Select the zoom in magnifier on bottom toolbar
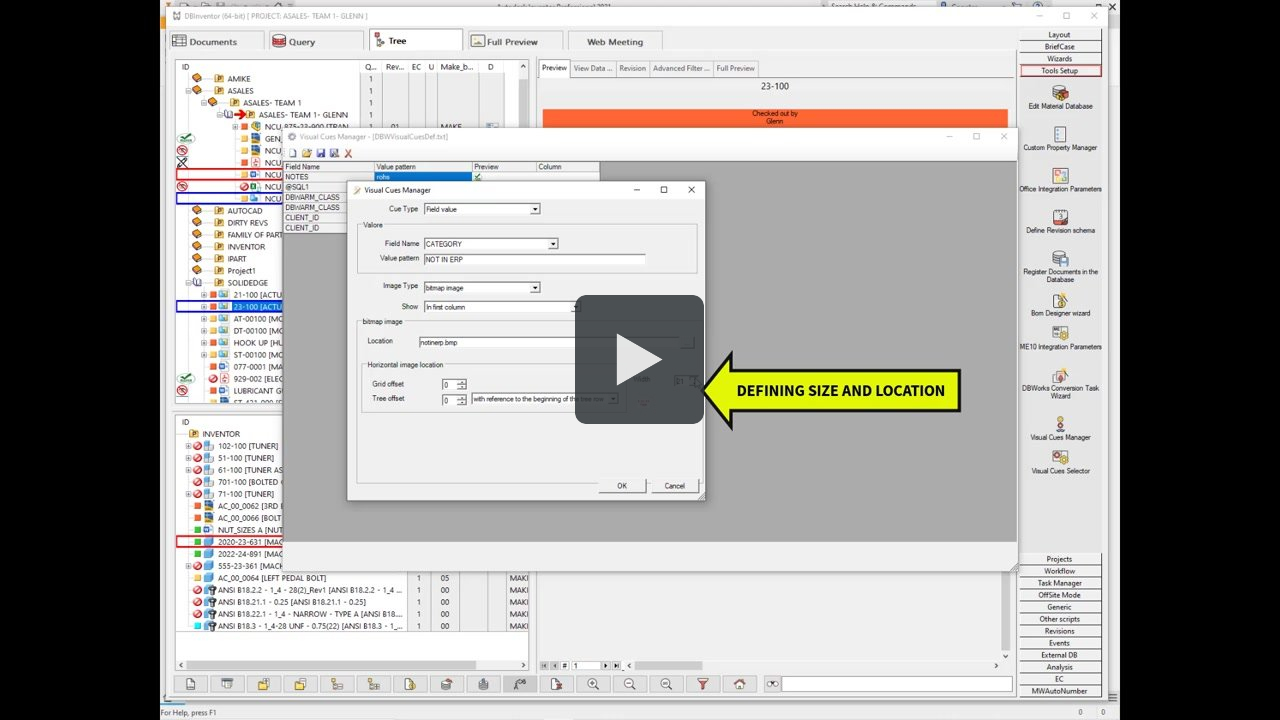Screen dimensions: 1280x720 coord(593,684)
